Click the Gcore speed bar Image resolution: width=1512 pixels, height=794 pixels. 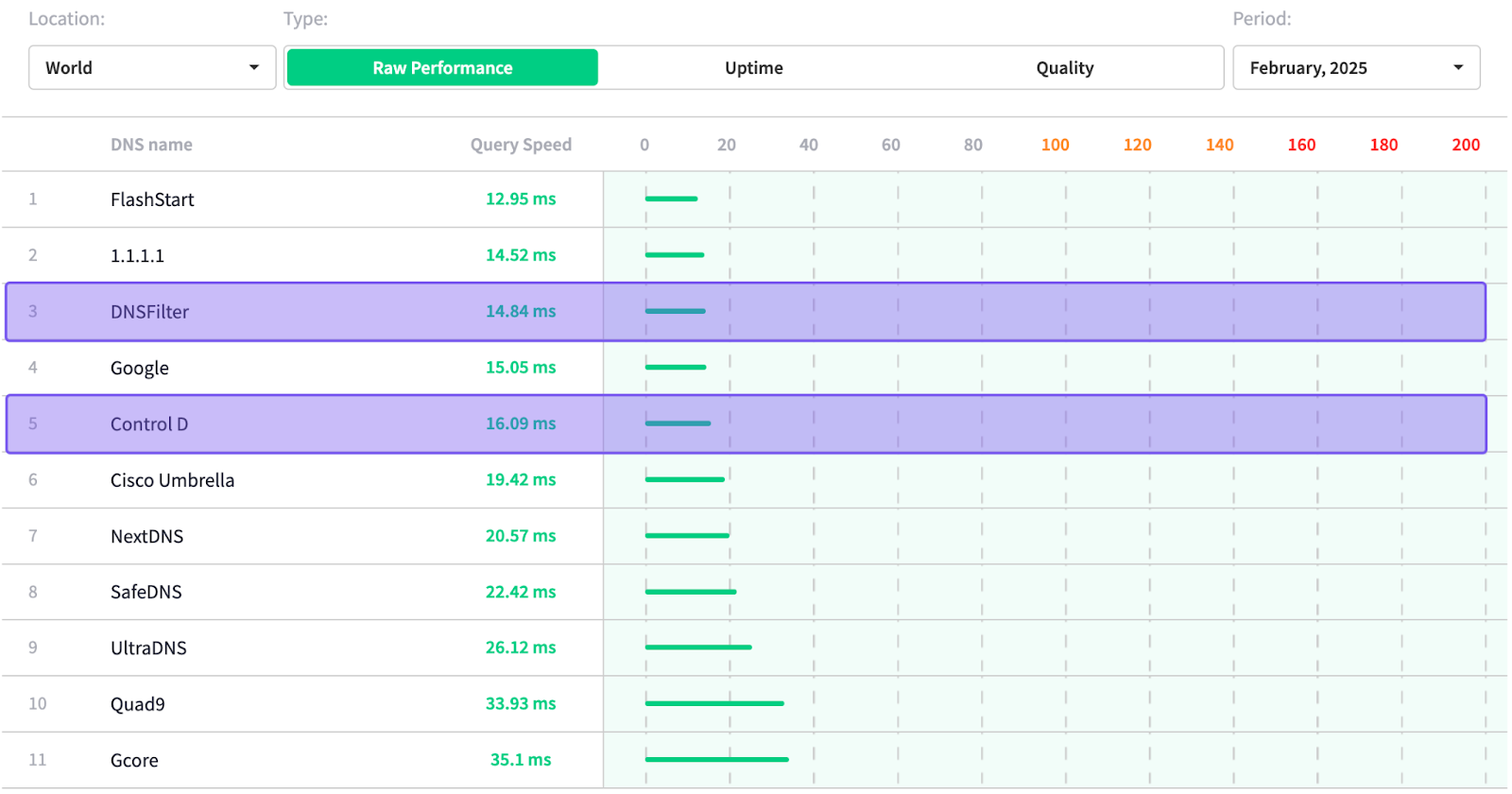click(716, 759)
